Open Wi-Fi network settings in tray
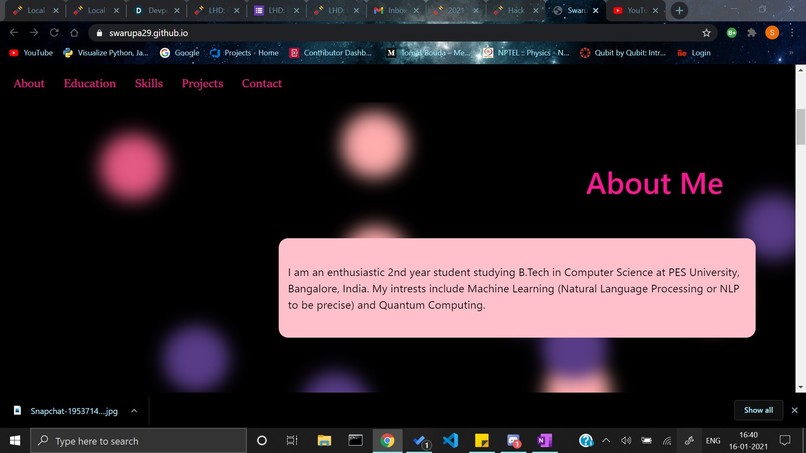The height and width of the screenshot is (453, 806). pos(667,441)
